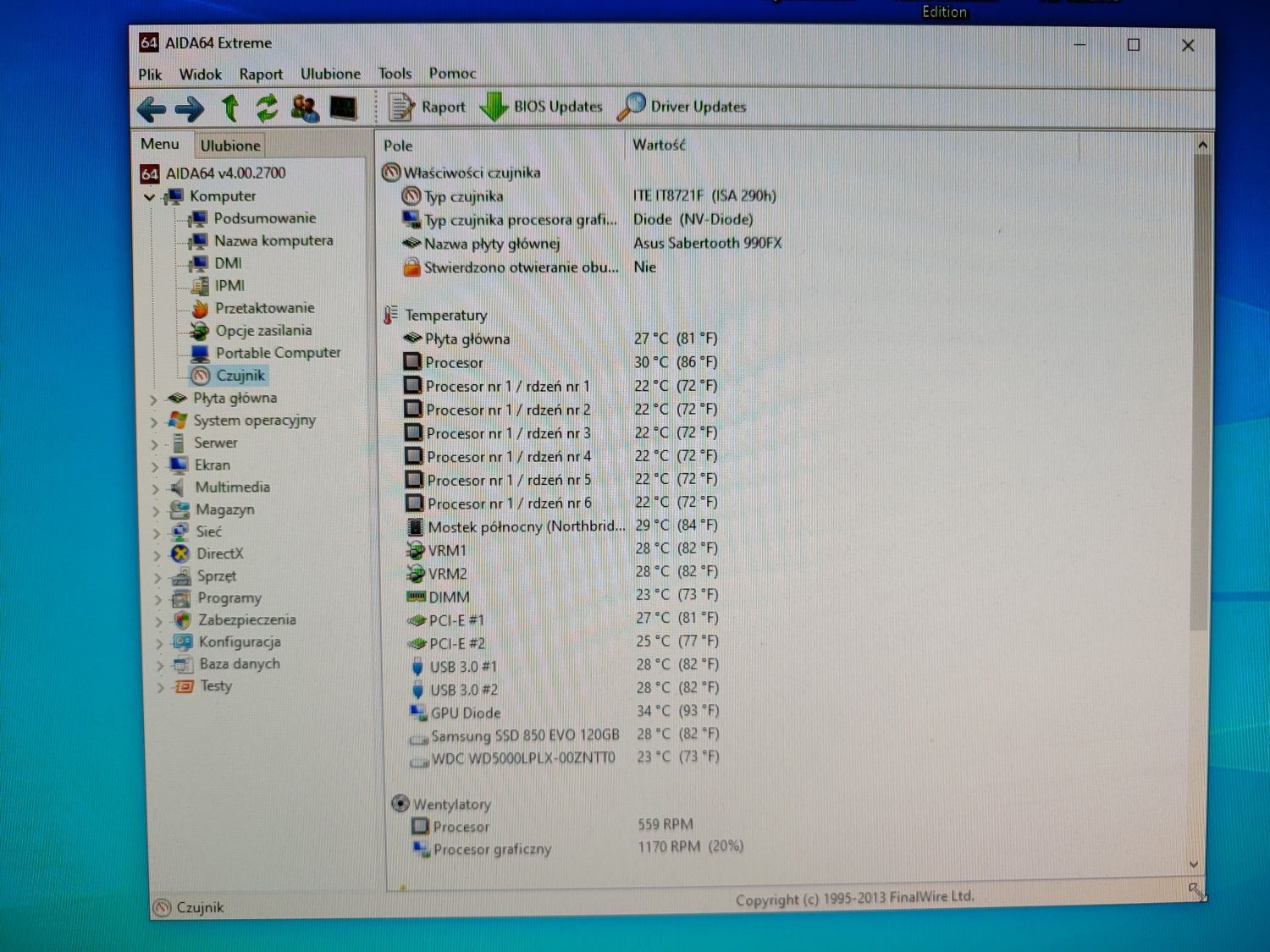Open Portable Computer page

coord(267,353)
